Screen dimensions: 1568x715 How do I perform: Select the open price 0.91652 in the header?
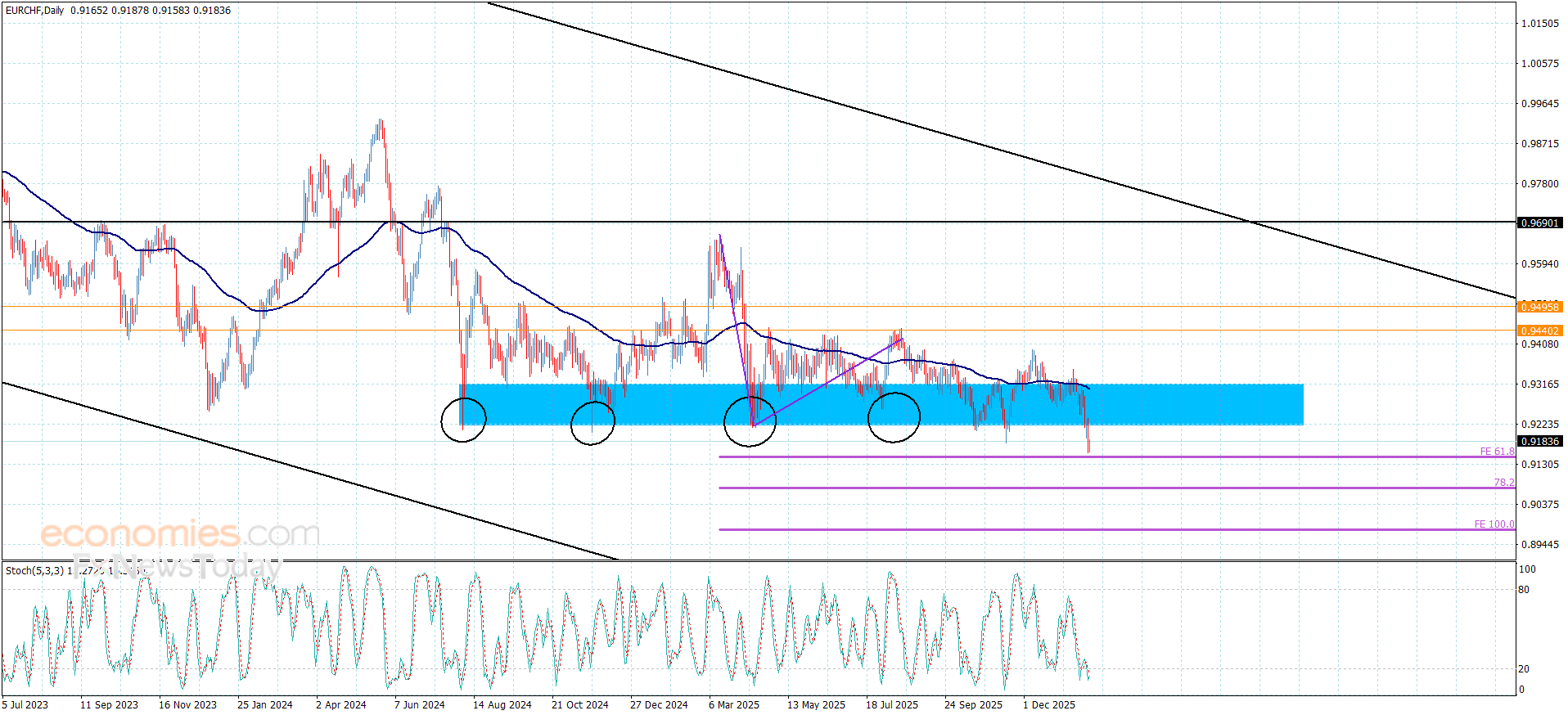click(x=89, y=11)
